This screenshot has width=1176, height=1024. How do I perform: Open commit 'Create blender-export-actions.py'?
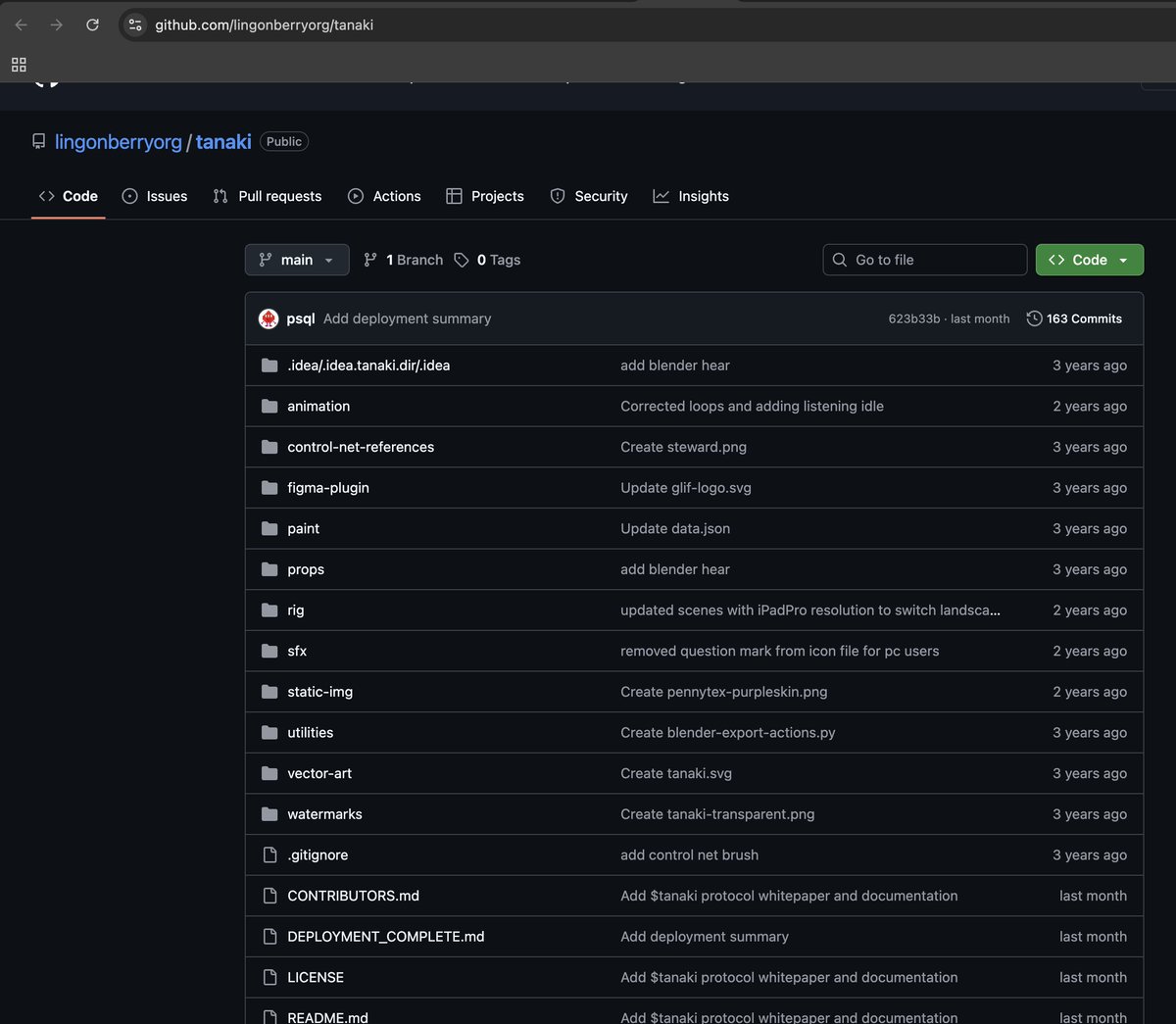tap(728, 732)
